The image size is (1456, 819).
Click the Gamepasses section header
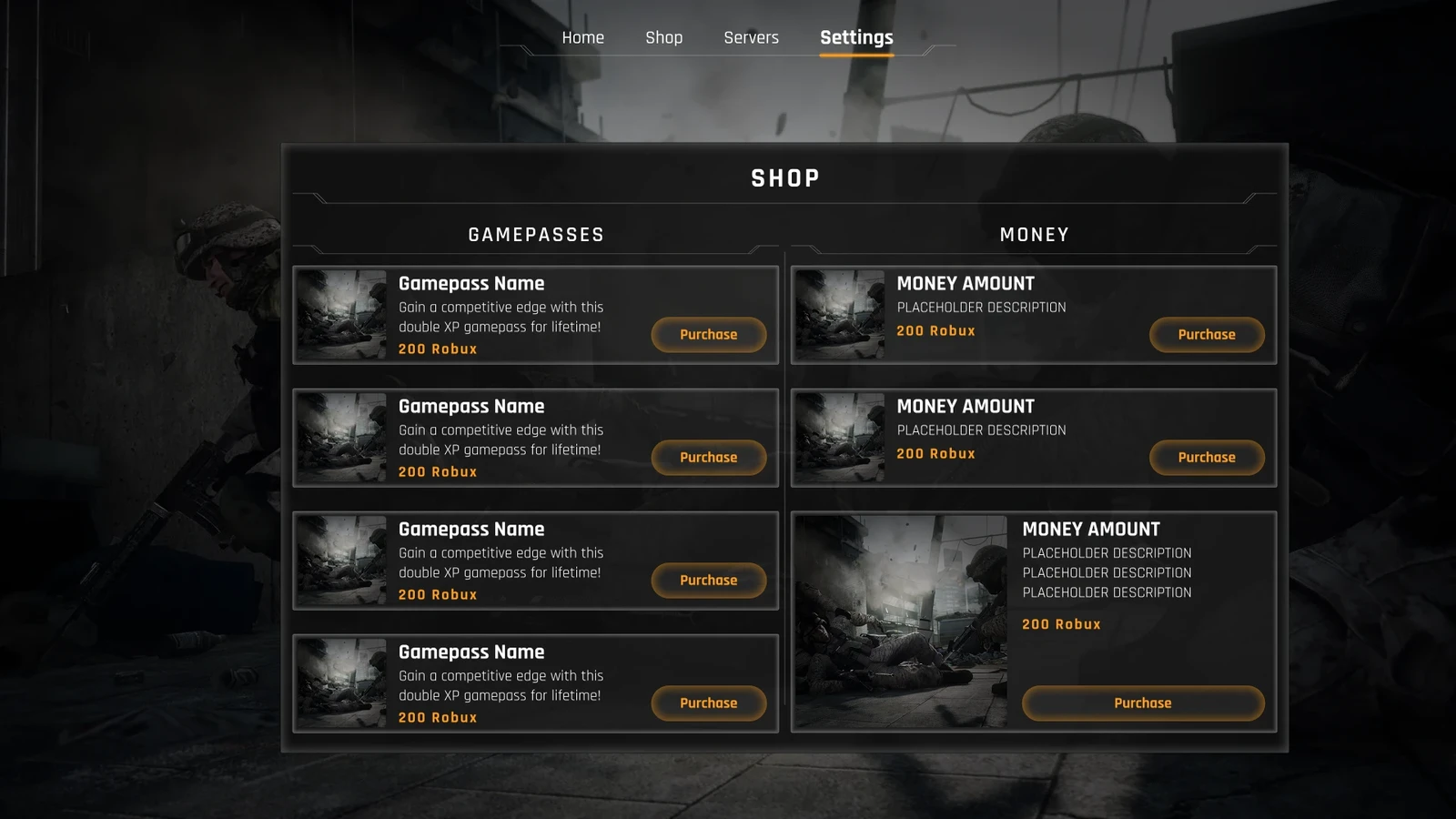point(536,235)
